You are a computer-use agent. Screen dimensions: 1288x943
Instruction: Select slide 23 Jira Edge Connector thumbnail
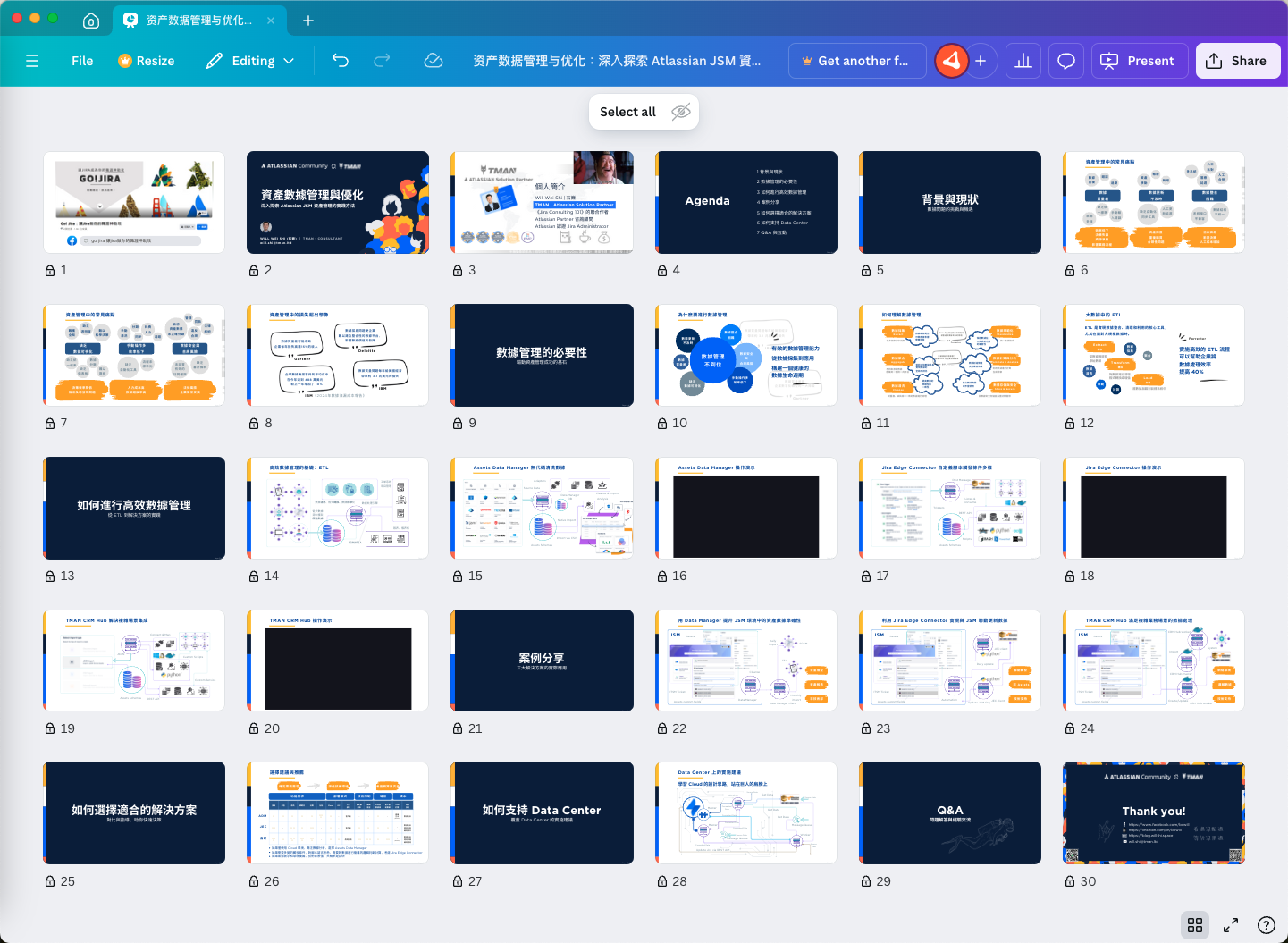[950, 661]
